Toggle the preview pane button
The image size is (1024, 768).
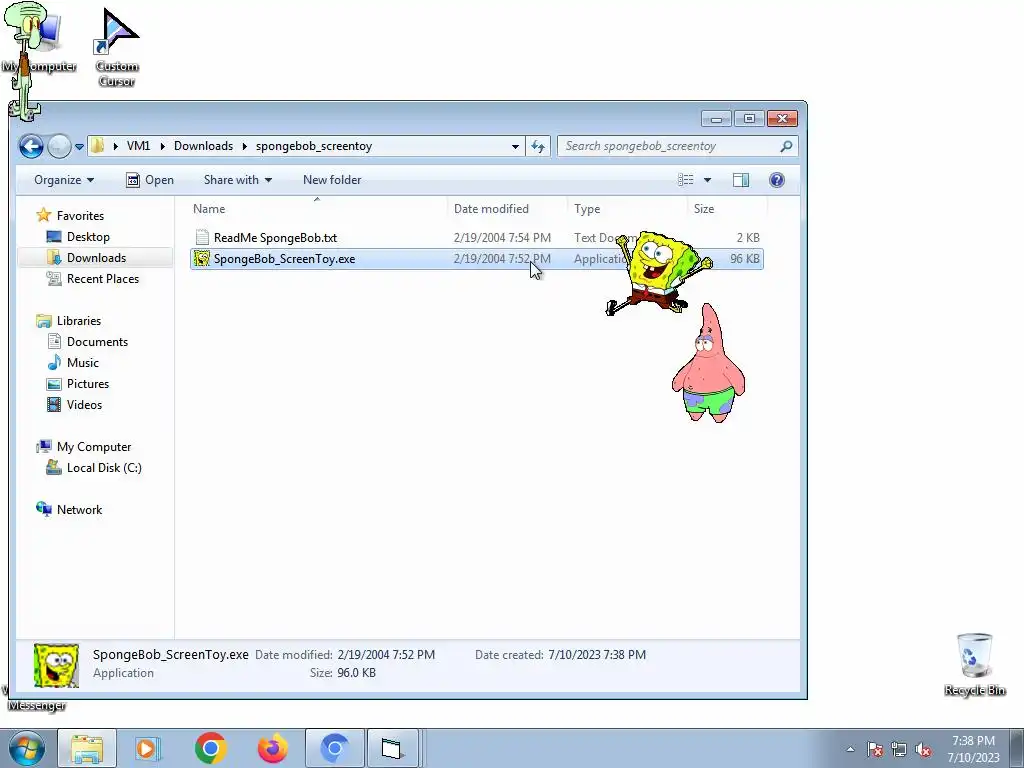(x=741, y=180)
